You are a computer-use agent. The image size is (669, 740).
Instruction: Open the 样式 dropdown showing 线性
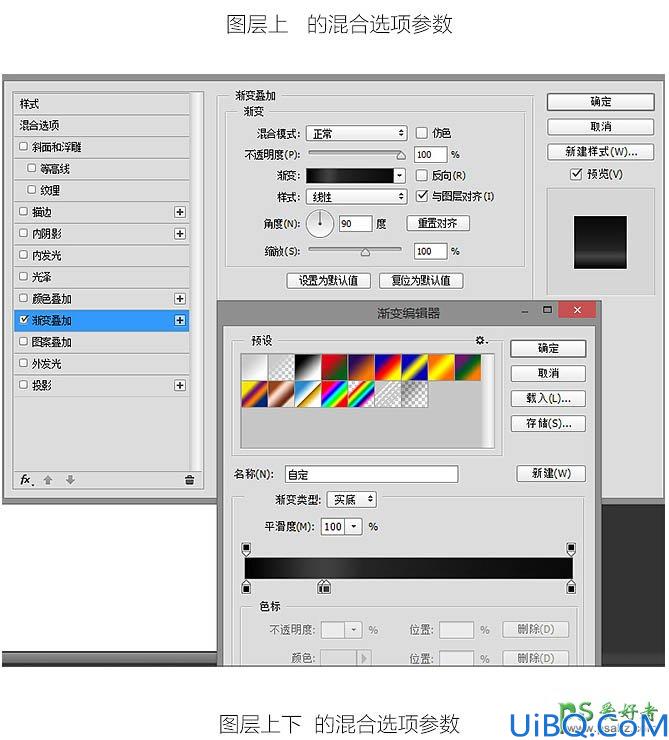point(356,197)
